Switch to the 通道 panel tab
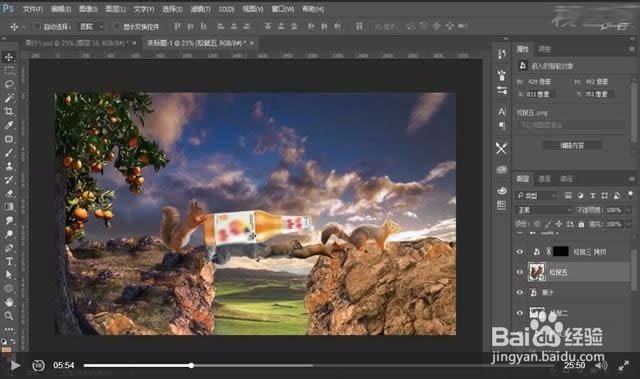This screenshot has width=640, height=379. click(x=544, y=179)
